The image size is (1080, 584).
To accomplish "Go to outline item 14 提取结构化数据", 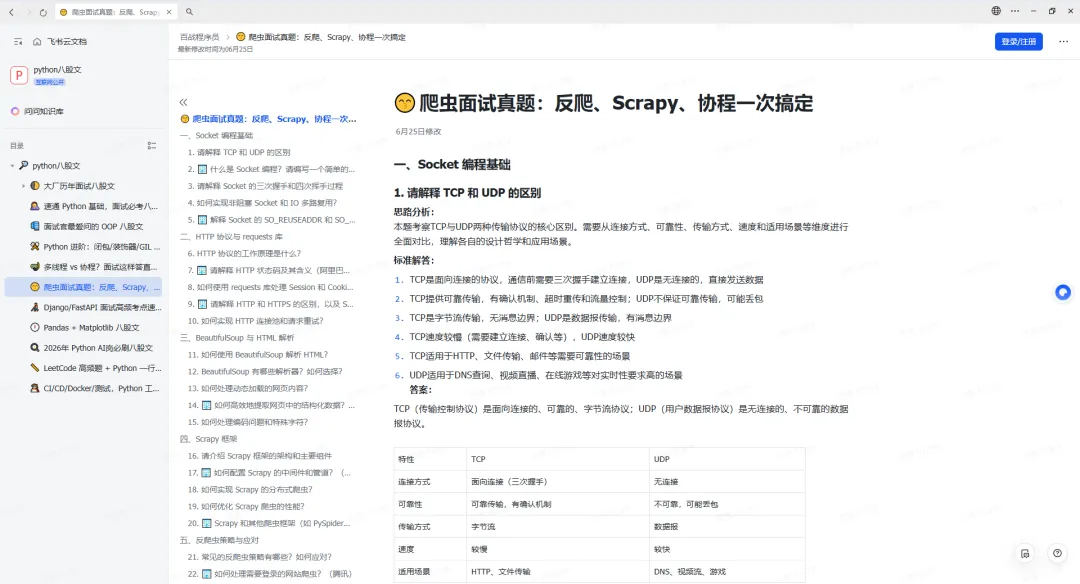I will click(x=271, y=406).
